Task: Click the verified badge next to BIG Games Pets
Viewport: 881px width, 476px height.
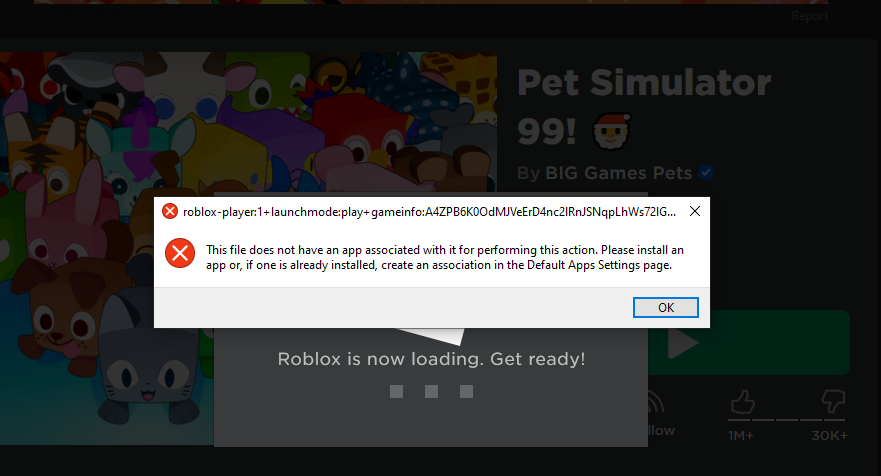Action: pos(706,173)
